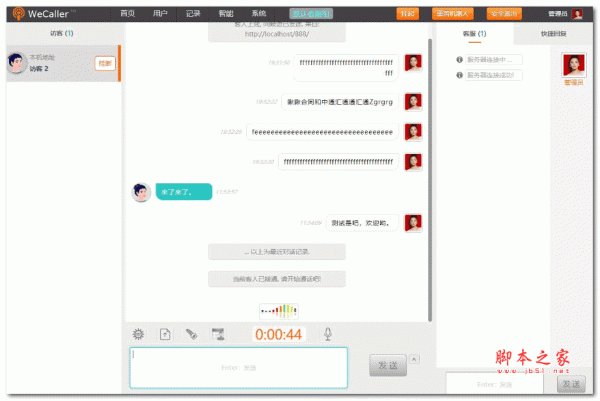Click the 安全退出 orange button
Screen dimensions: 600x401
click(504, 14)
